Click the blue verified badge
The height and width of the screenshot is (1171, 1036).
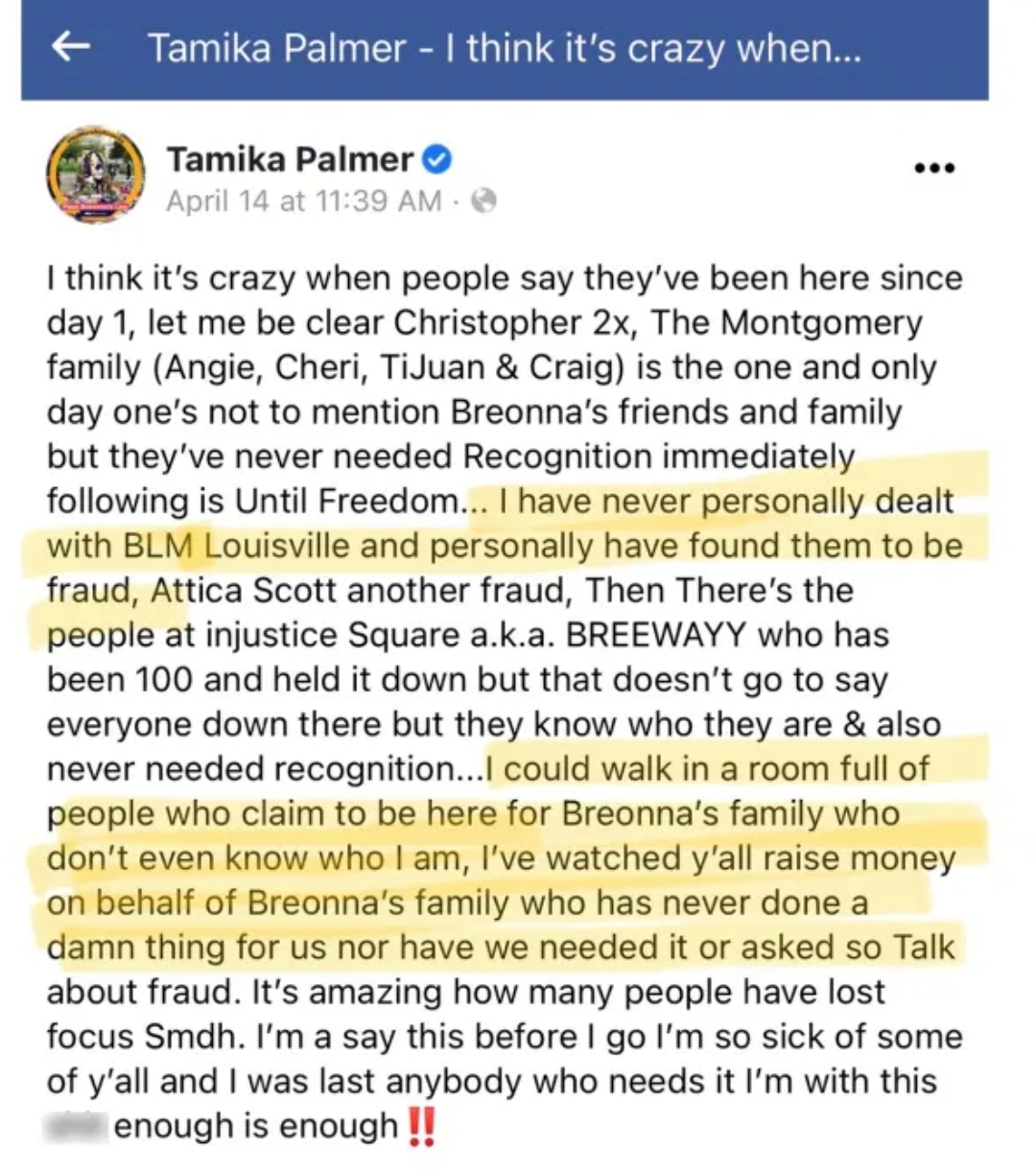436,158
